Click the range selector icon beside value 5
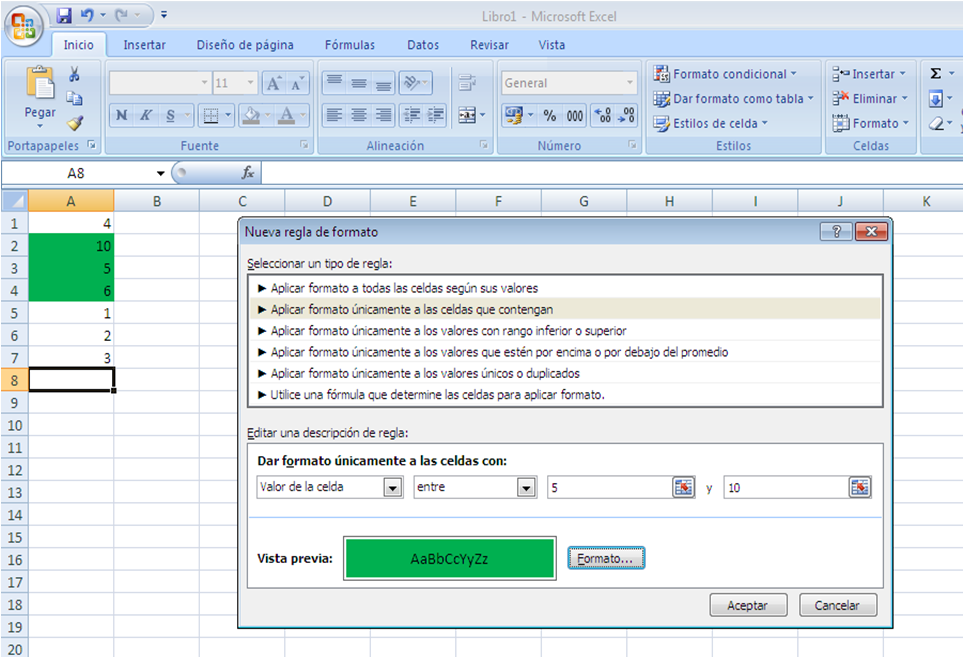The image size is (964, 658). point(683,487)
